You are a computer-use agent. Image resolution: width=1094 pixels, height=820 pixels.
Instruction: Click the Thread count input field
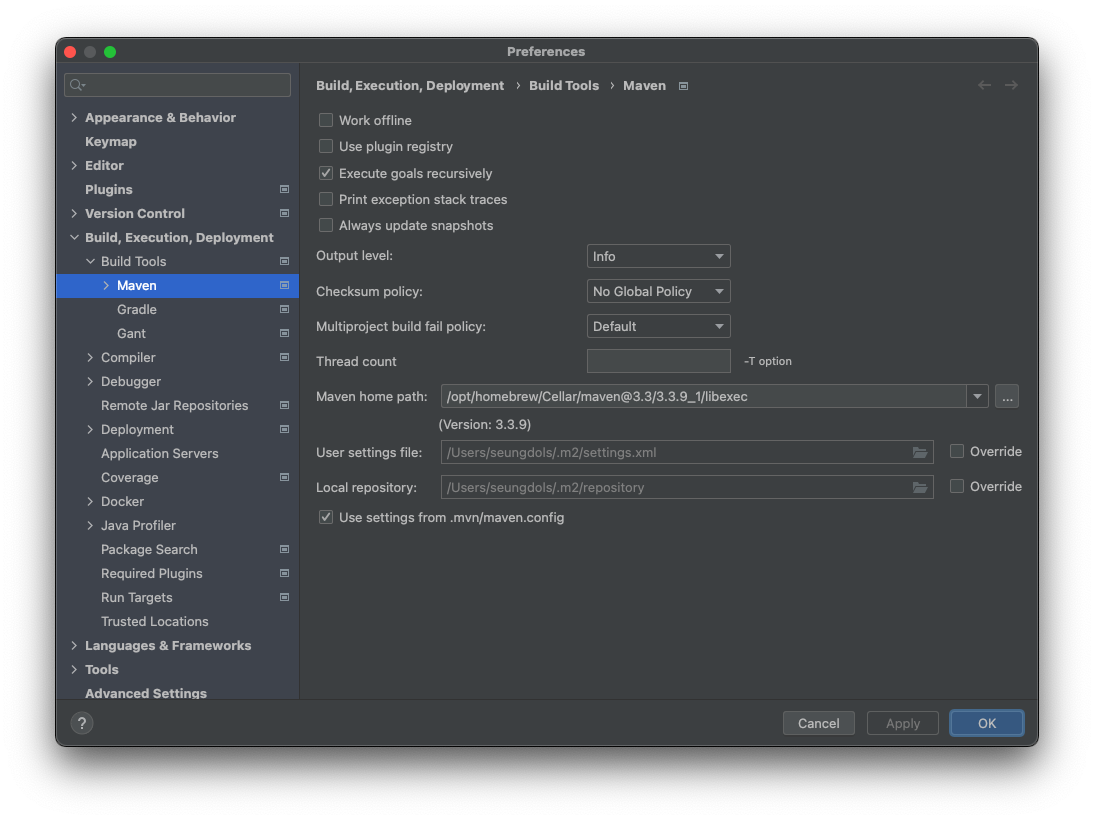(x=659, y=361)
